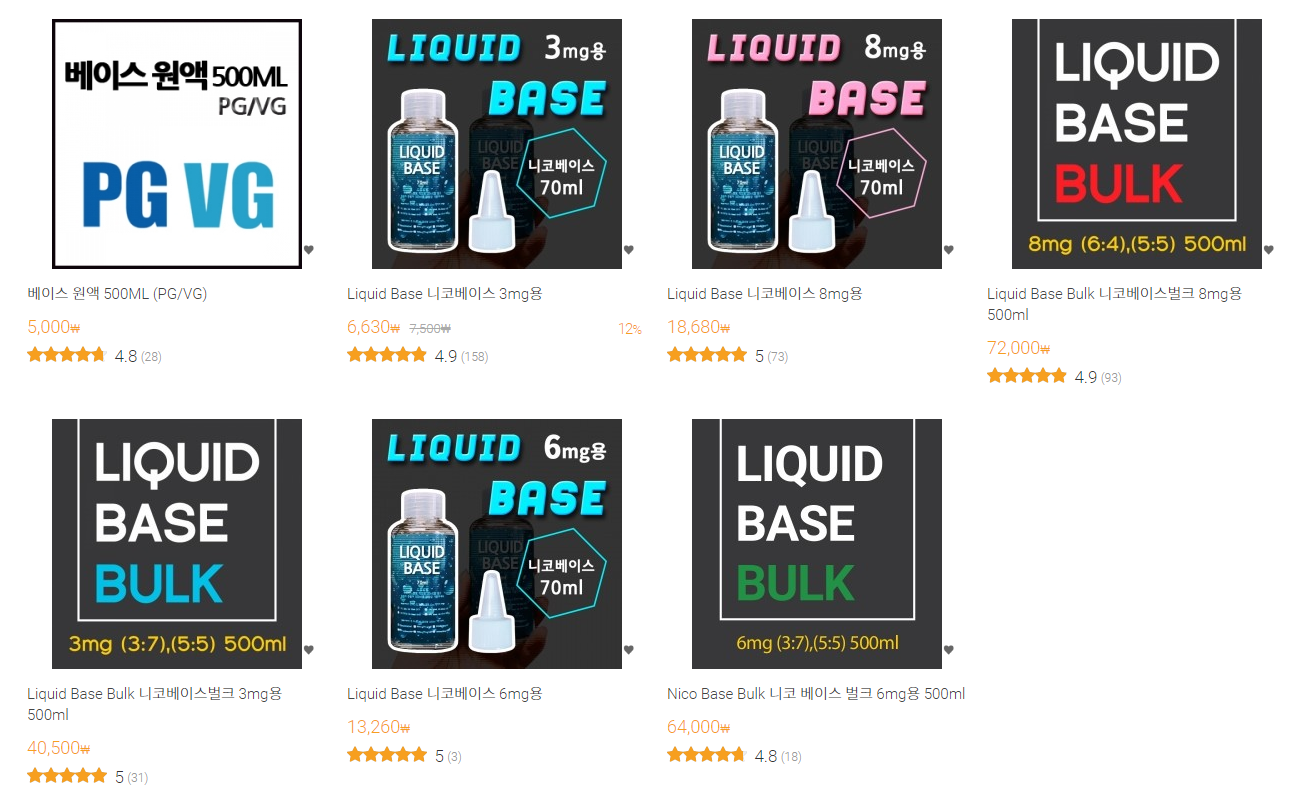
Task: Open link 베이스 원액 500ML (PG/VG)
Action: pyautogui.click(x=117, y=294)
